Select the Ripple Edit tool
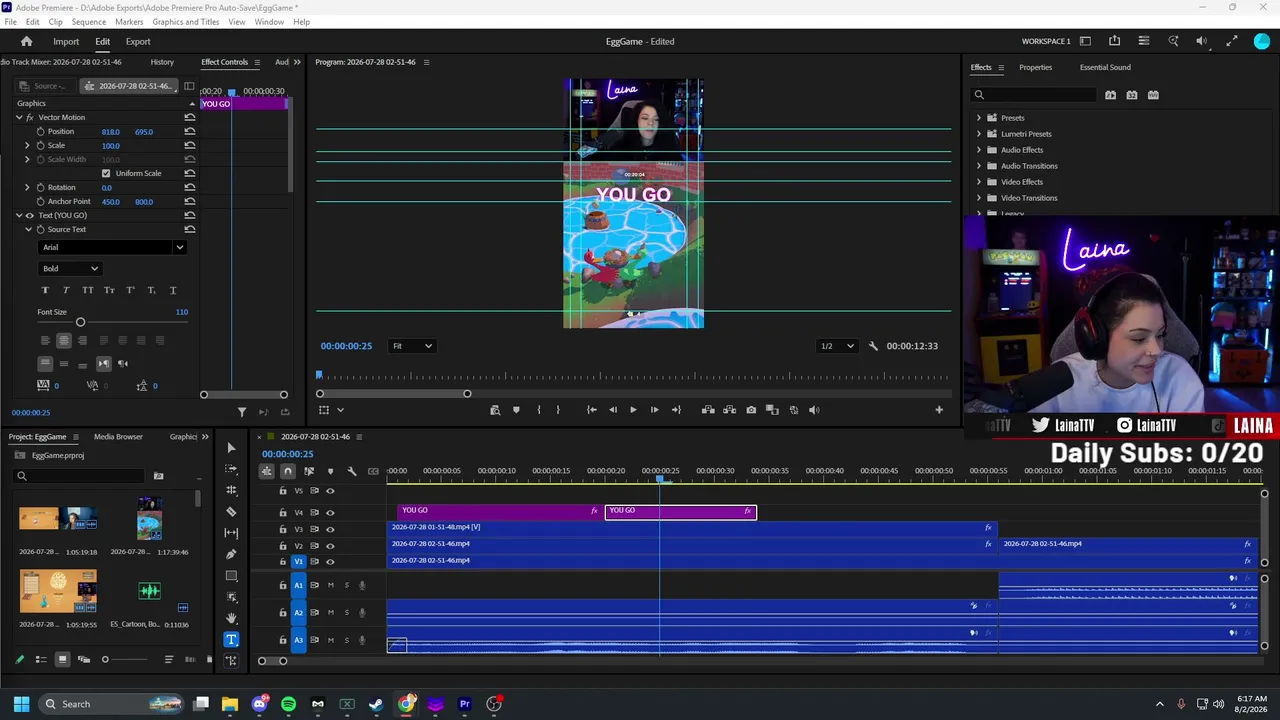The width and height of the screenshot is (1280, 720). click(x=231, y=490)
